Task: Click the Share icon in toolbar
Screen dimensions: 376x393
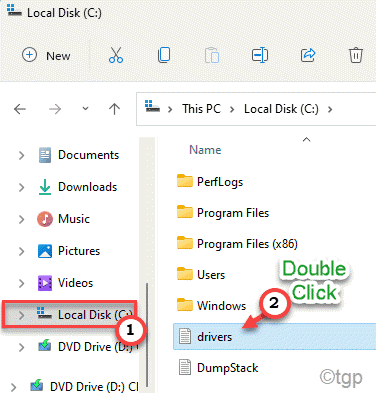Action: [x=308, y=55]
